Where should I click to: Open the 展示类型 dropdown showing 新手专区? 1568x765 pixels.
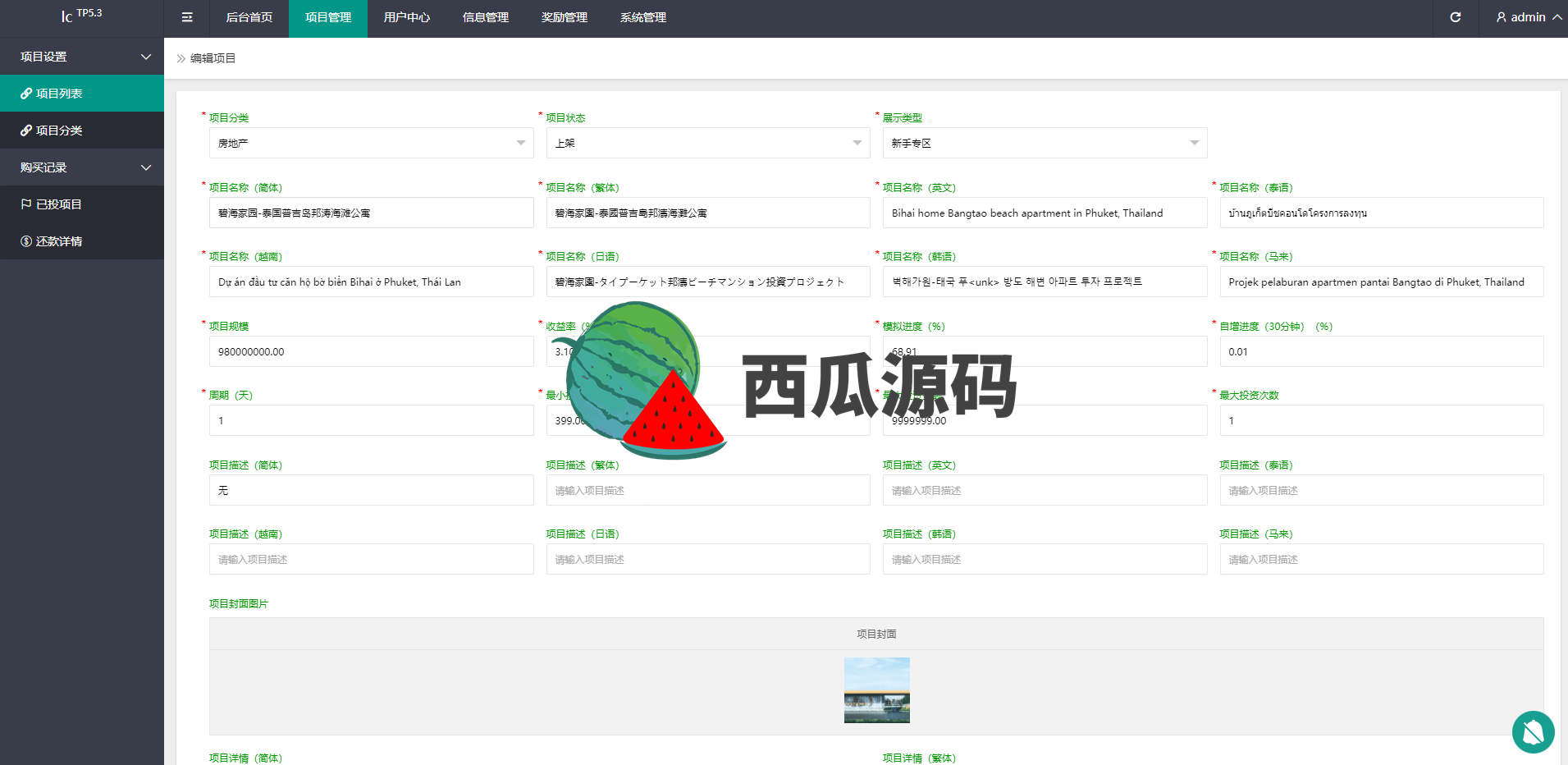tap(1045, 143)
